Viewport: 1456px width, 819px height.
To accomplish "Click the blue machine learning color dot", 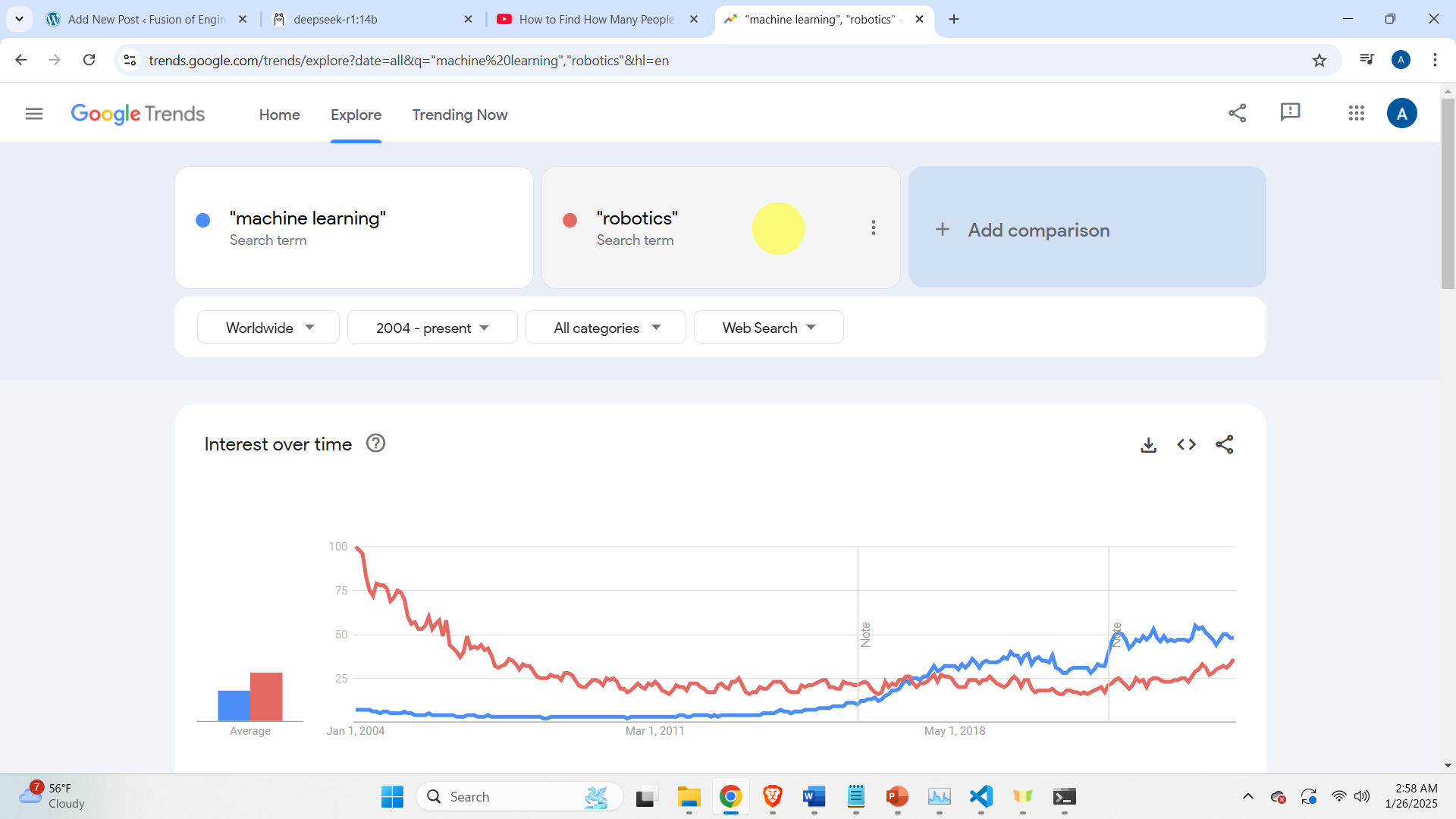I will coord(202,220).
